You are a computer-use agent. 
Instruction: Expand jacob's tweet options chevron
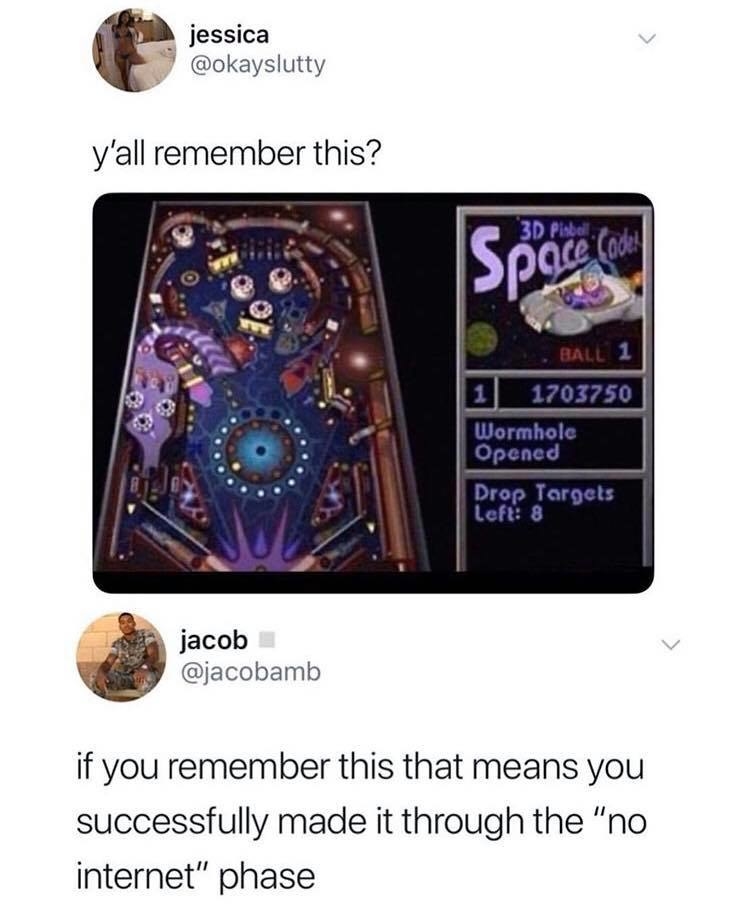point(671,645)
